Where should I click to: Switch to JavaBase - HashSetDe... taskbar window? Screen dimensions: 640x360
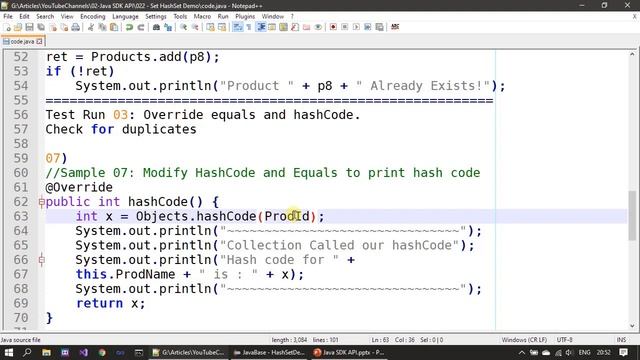coord(269,353)
